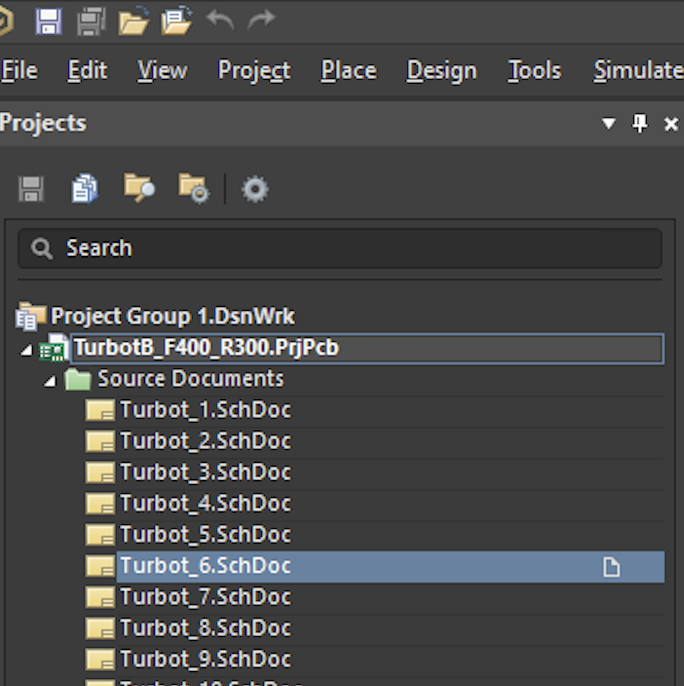Open any existing document folder icon
This screenshot has height=686, width=684.
pos(133,21)
